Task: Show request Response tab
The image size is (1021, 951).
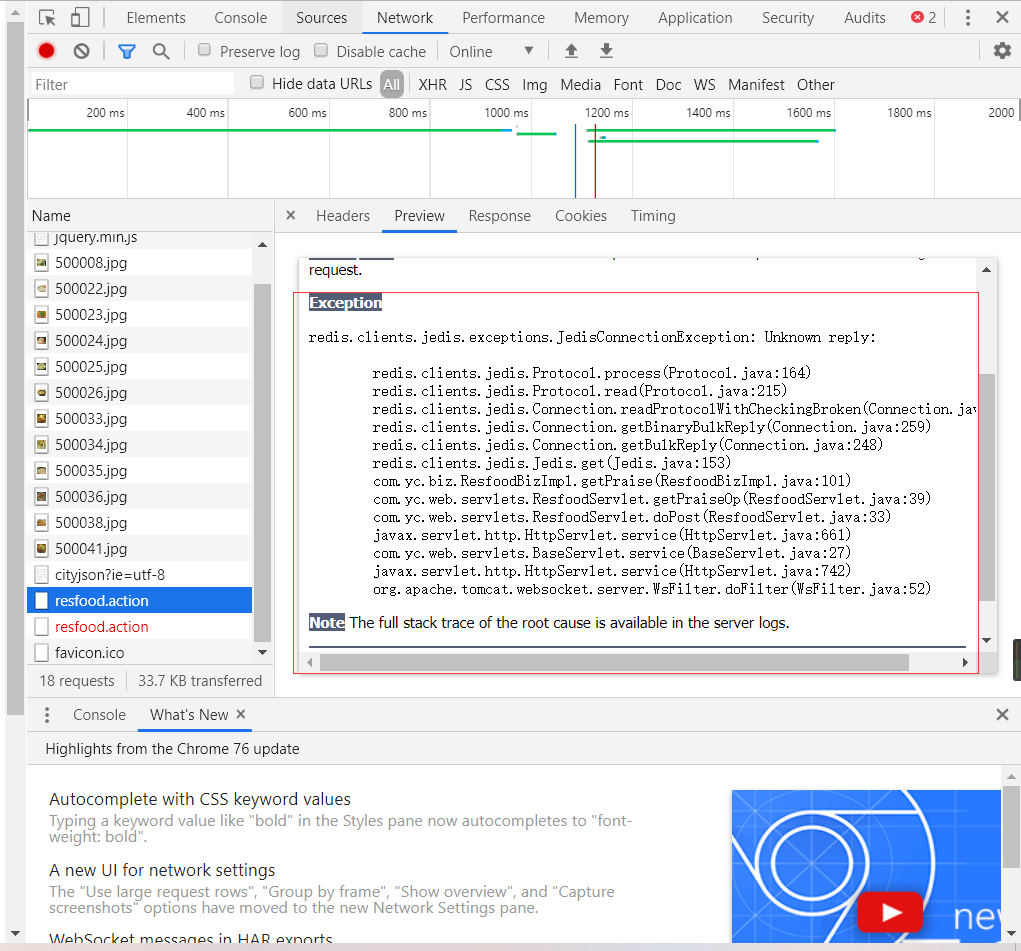Action: pyautogui.click(x=499, y=216)
